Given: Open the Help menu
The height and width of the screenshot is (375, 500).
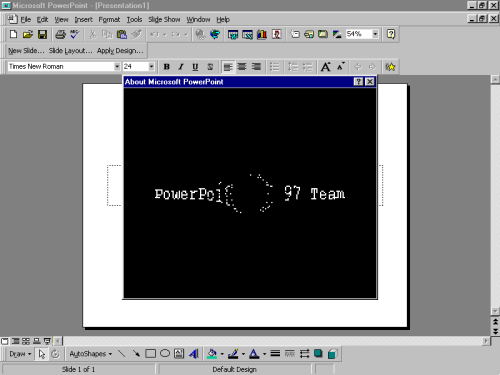Looking at the screenshot, I should click(223, 20).
